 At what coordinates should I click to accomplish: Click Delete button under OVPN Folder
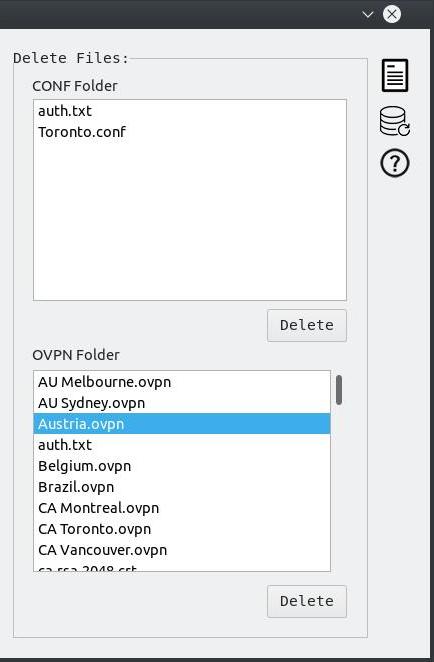pos(307,601)
